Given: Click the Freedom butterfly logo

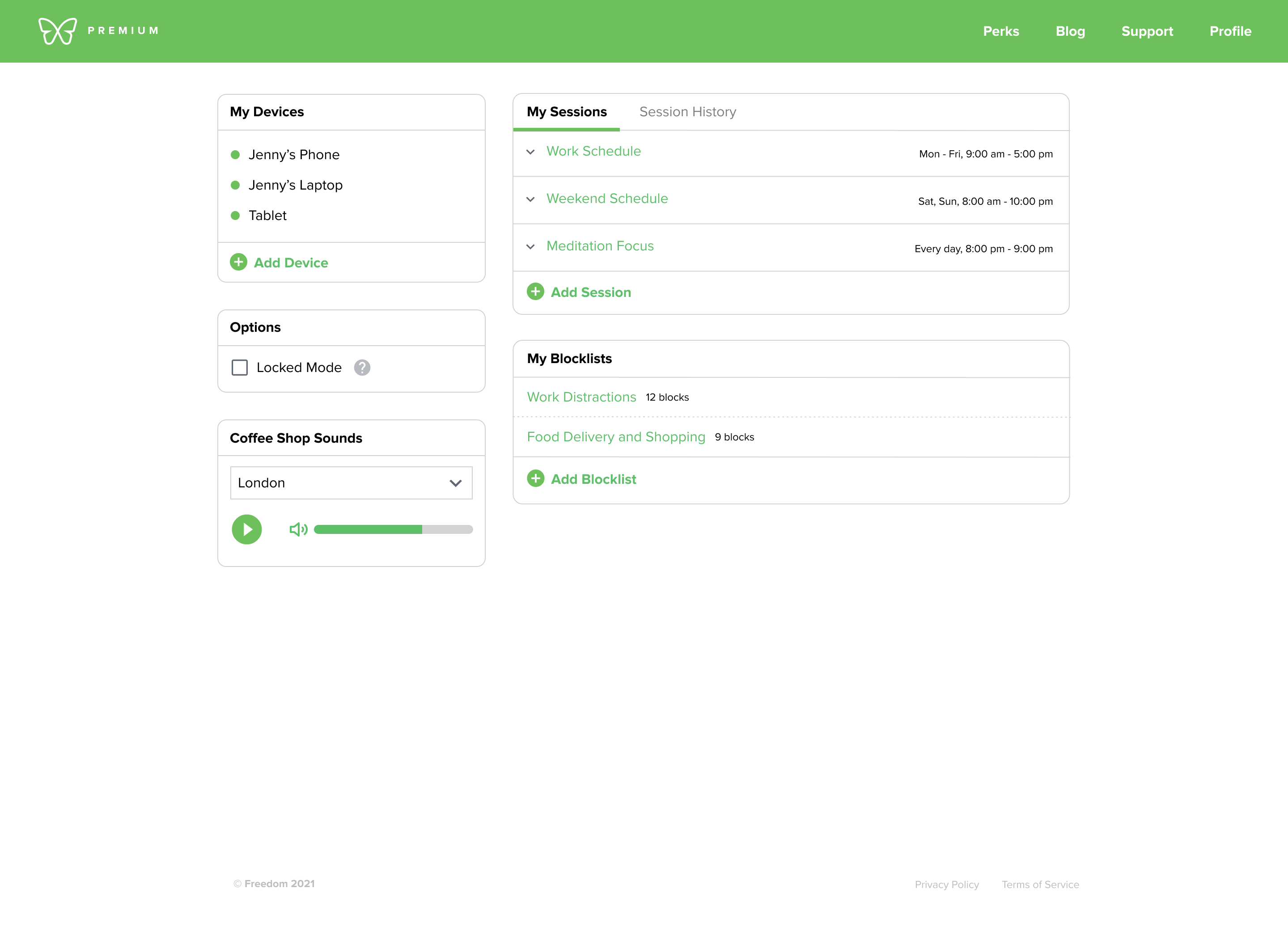Looking at the screenshot, I should click(x=57, y=31).
